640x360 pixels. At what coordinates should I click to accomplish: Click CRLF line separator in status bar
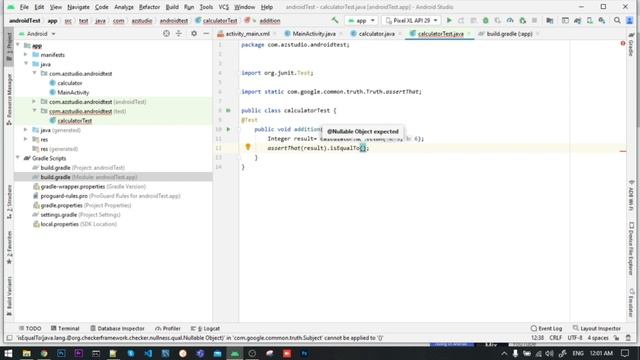[556, 338]
